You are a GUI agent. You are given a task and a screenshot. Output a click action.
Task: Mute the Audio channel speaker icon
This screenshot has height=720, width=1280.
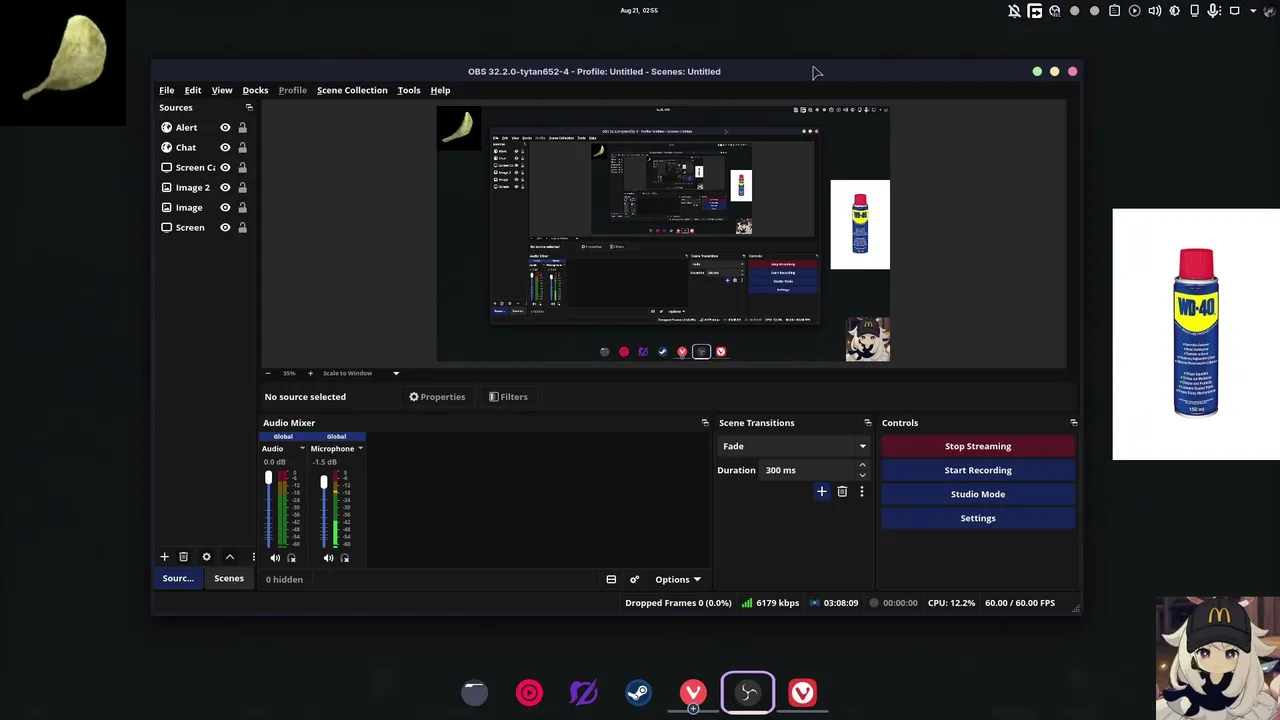click(x=275, y=558)
